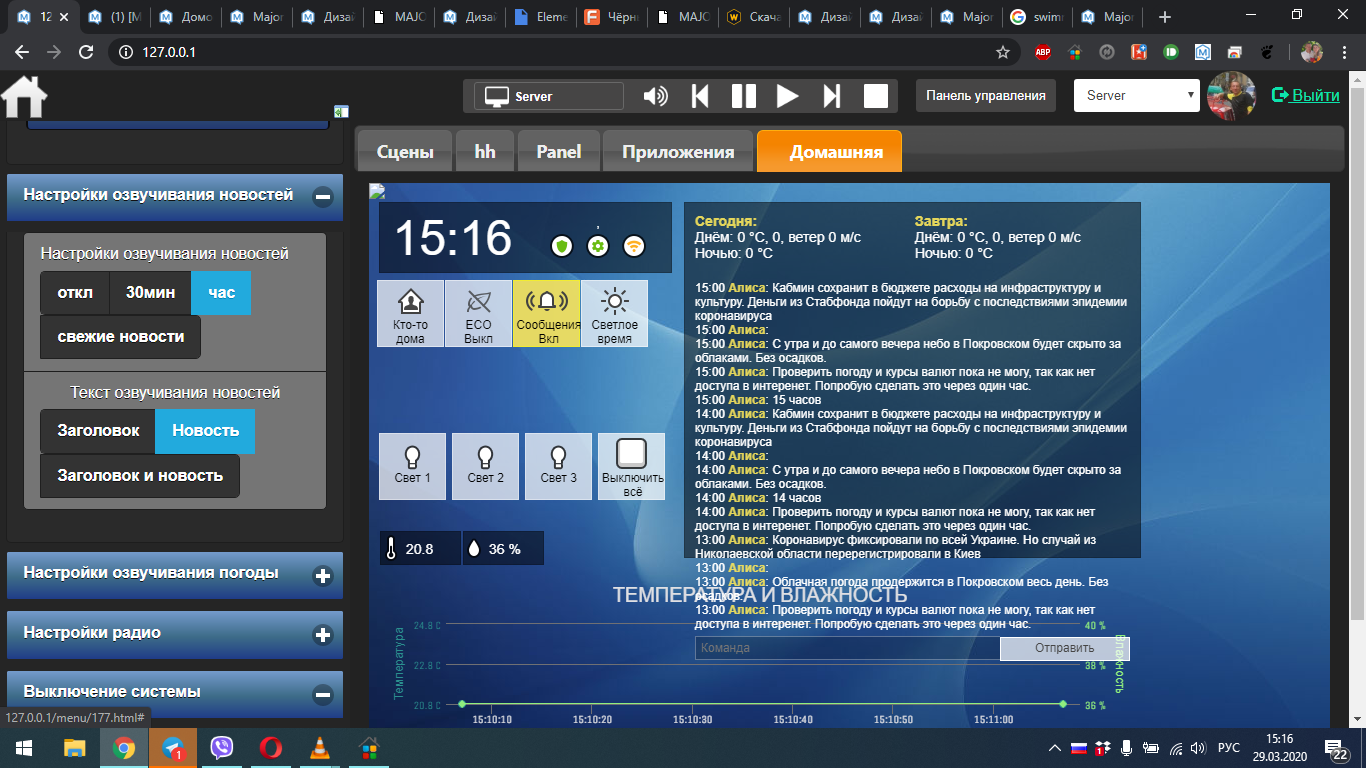
Task: Mute sound with the speaker icon
Action: (655, 96)
